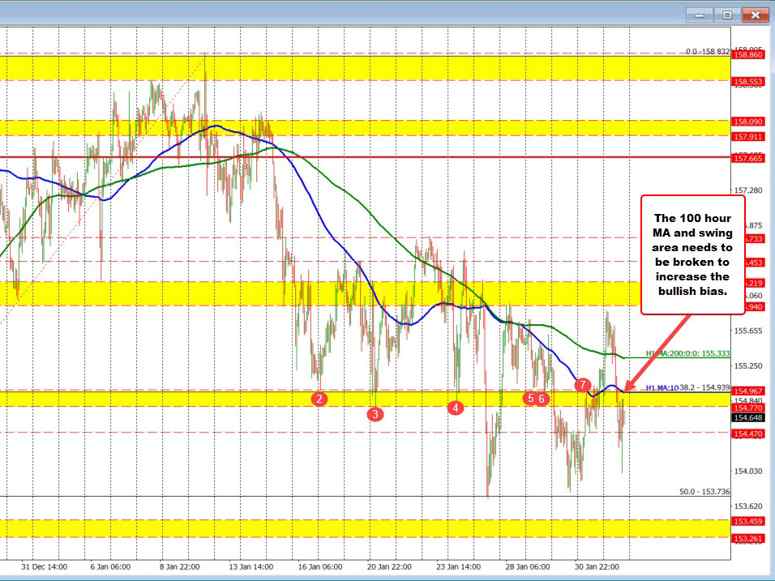Click the 13 Jan 14:00 time label
775x581 pixels.
251,567
